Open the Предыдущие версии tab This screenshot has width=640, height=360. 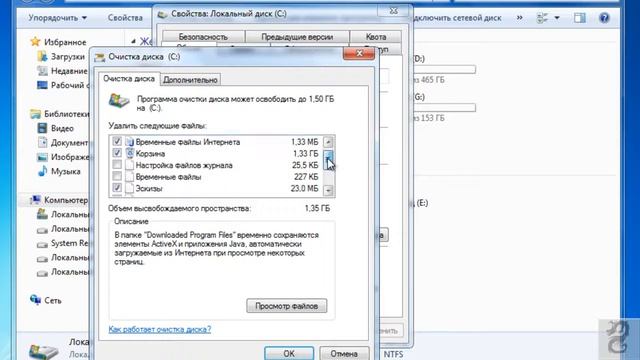point(297,37)
